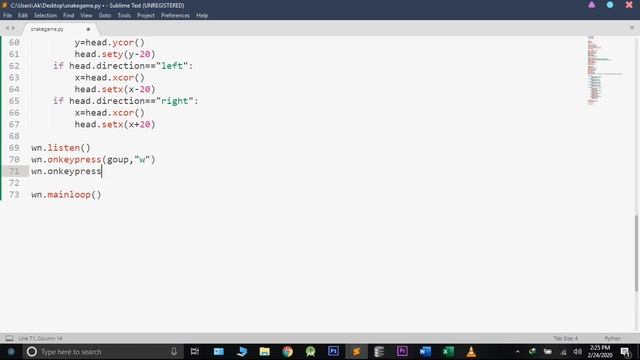Open Microsoft Word from taskbar
Screen dimensions: 640x360
[x=425, y=351]
